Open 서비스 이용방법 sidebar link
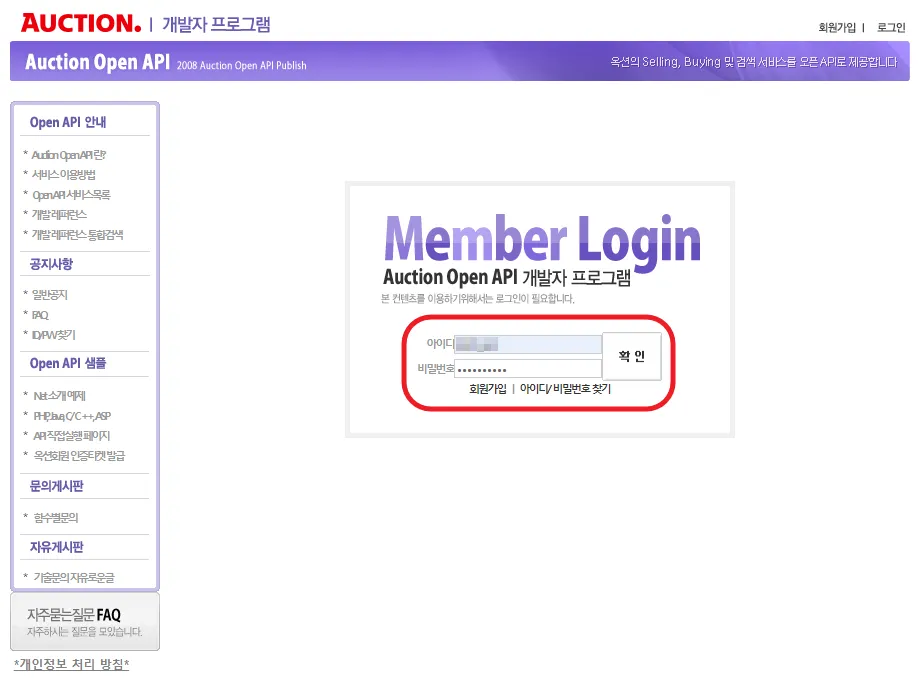Screen dimensions: 920x683 pyautogui.click(x=63, y=175)
